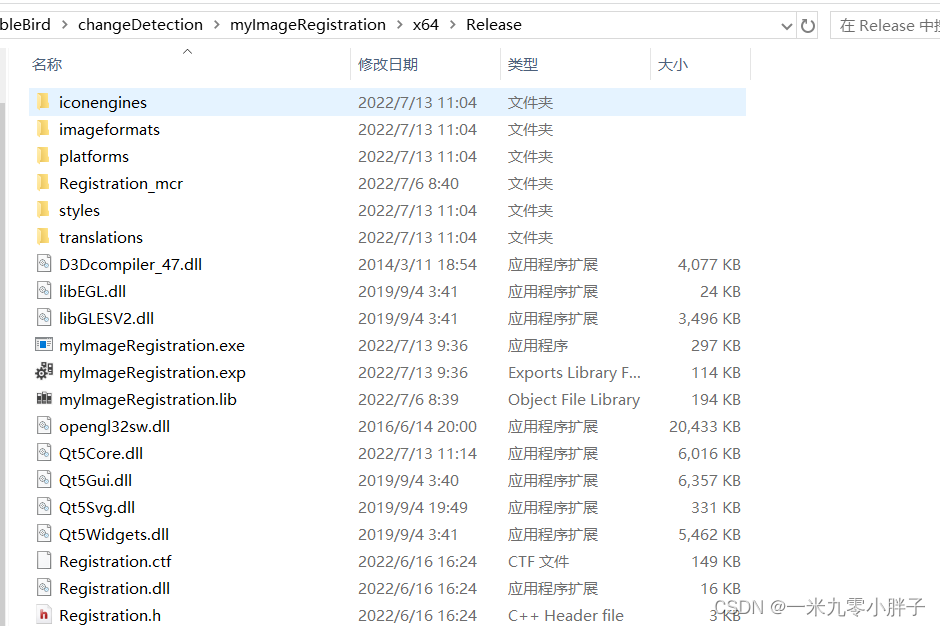The width and height of the screenshot is (940, 626).
Task: Select the libEGL.dll file name
Action: (92, 291)
